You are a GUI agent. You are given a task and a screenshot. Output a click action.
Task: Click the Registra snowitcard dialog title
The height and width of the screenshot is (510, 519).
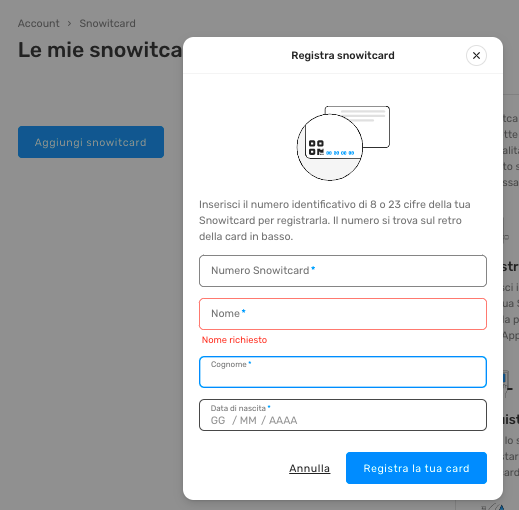[343, 55]
